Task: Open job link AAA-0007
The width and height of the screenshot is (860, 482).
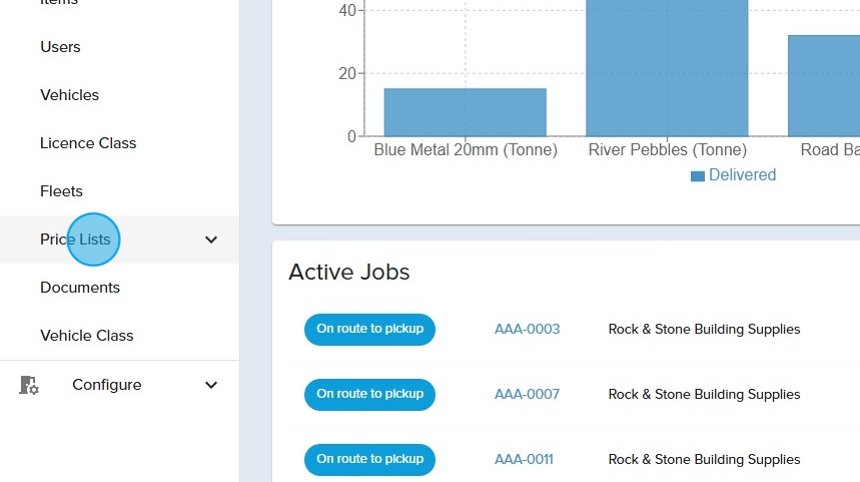Action: 527,394
